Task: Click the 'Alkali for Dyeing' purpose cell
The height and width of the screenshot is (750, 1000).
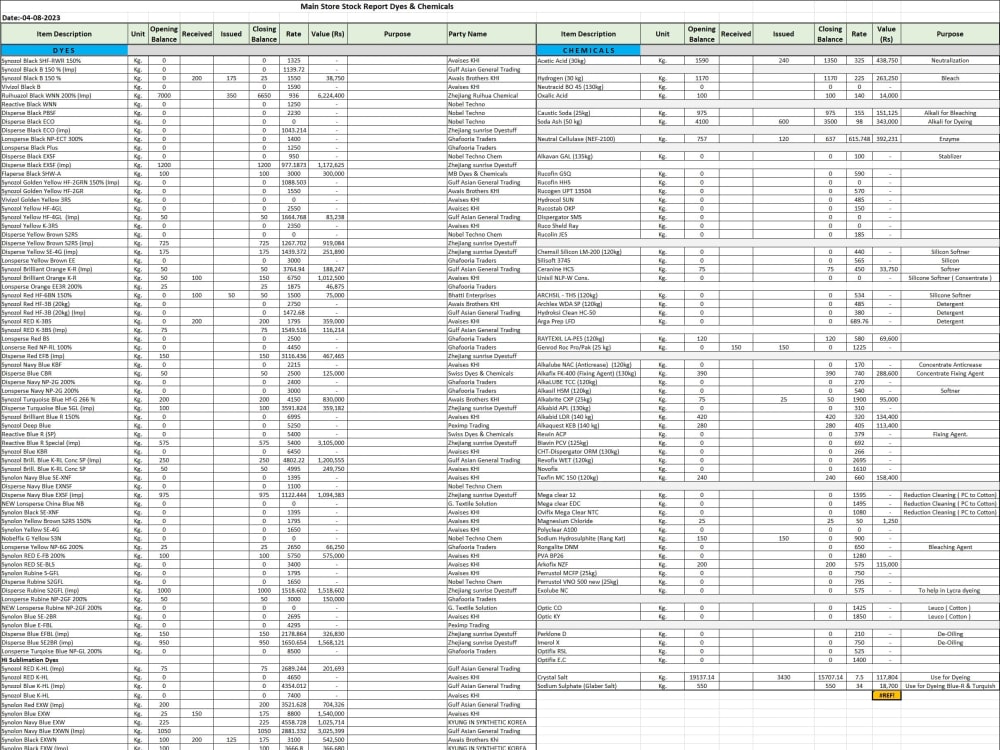Action: (950, 122)
